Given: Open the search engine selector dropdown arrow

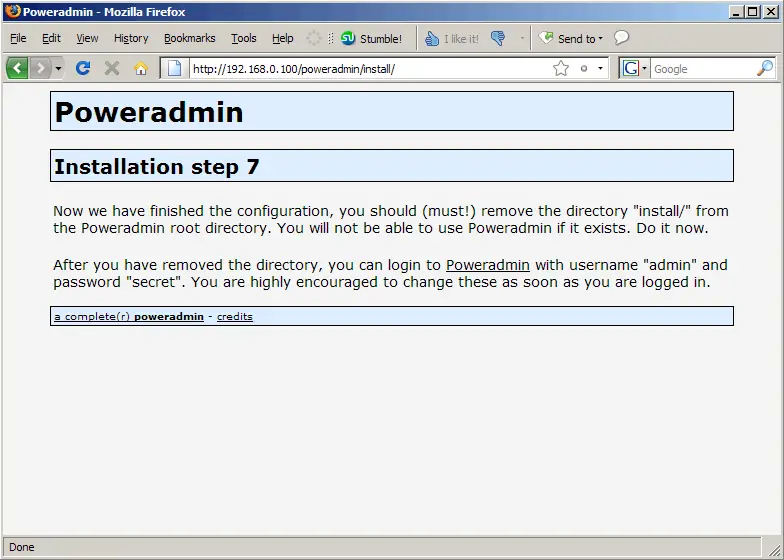Looking at the screenshot, I should click(644, 68).
